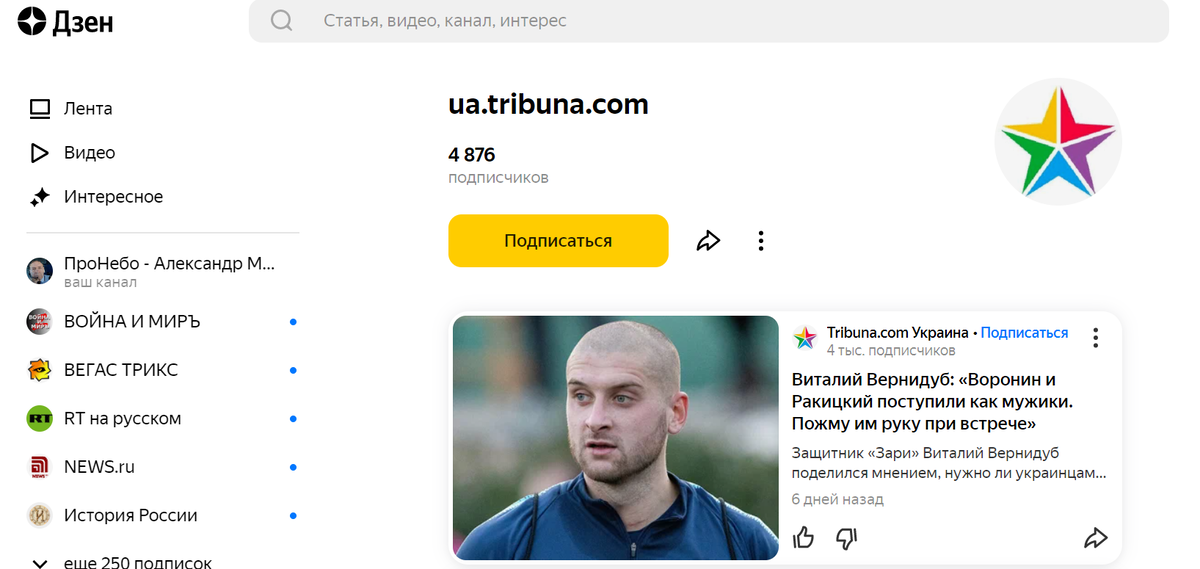Click the small Tribuna.com Украина channel icon
The height and width of the screenshot is (569, 1200).
coord(805,338)
